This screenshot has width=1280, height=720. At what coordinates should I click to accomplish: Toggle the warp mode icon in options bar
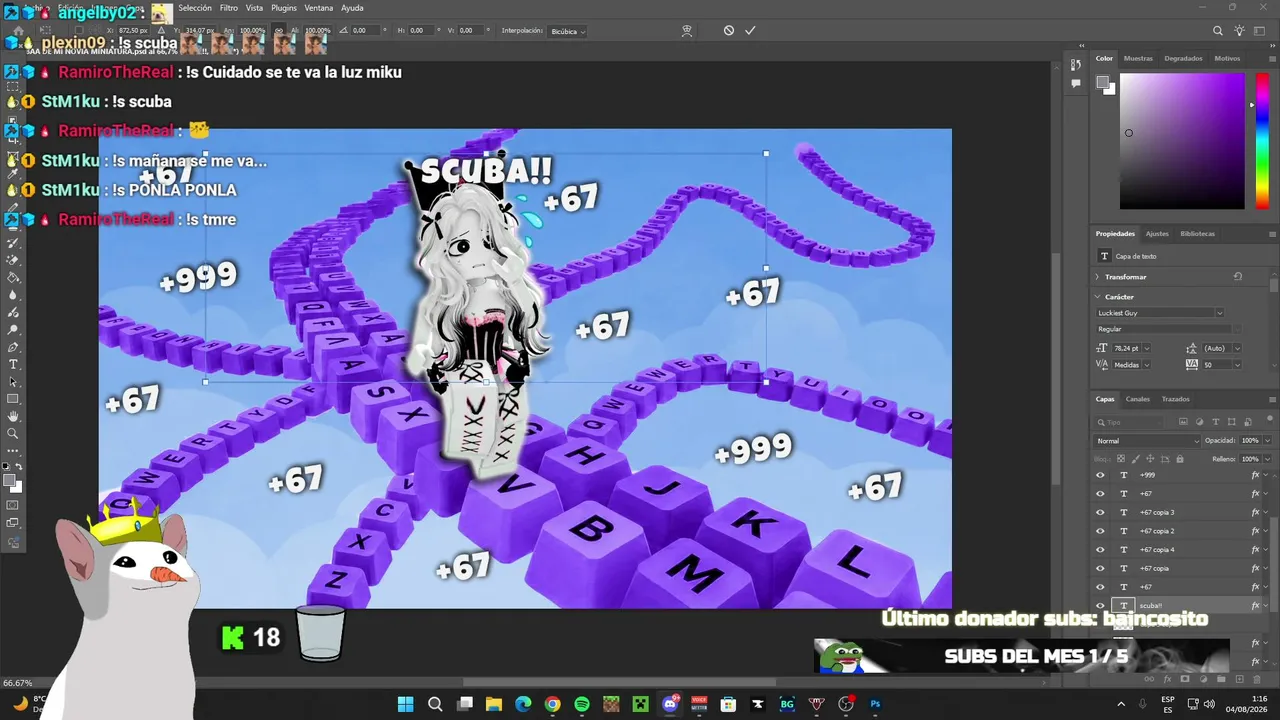(x=687, y=31)
